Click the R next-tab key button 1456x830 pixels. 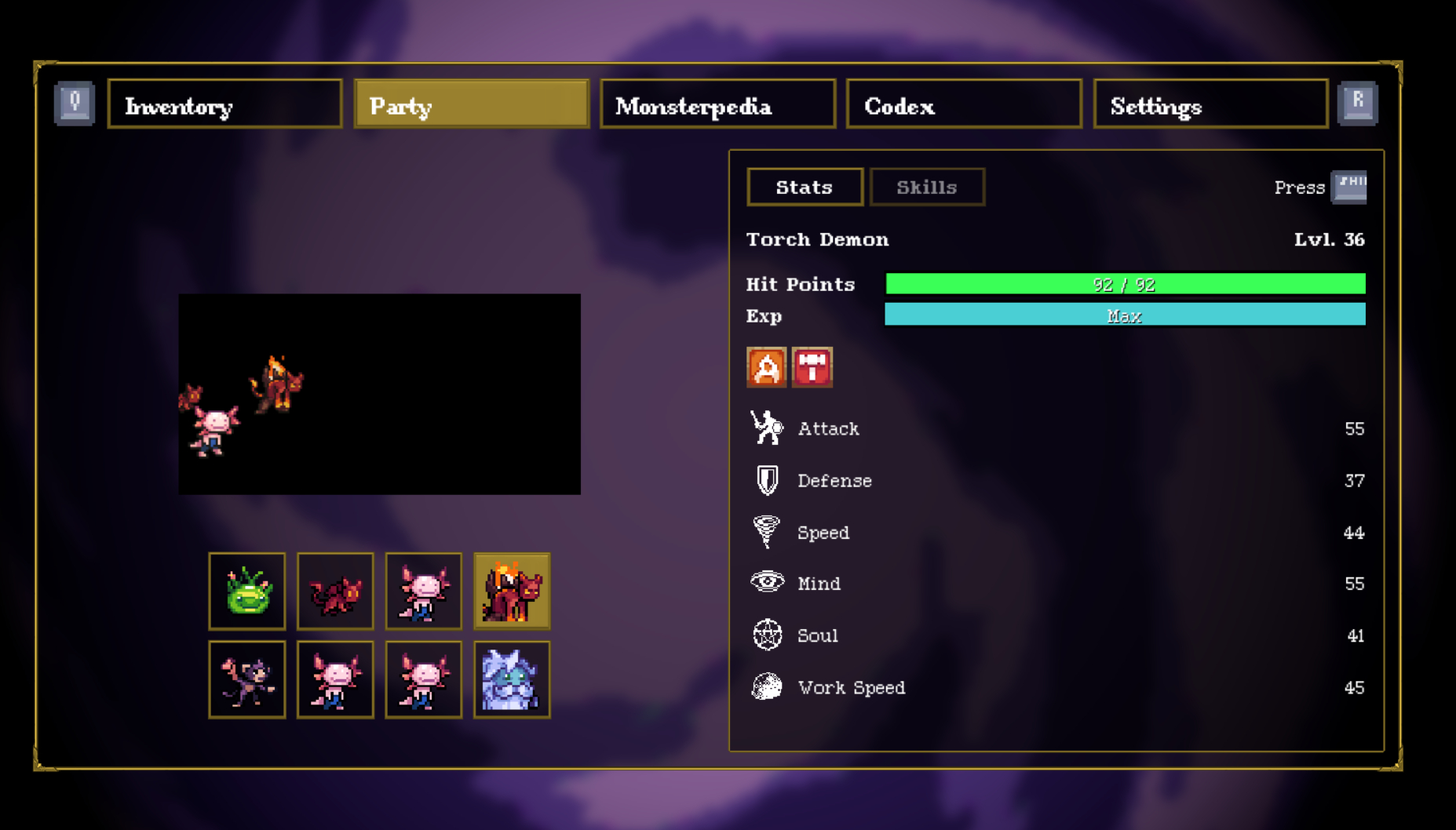pyautogui.click(x=1357, y=104)
